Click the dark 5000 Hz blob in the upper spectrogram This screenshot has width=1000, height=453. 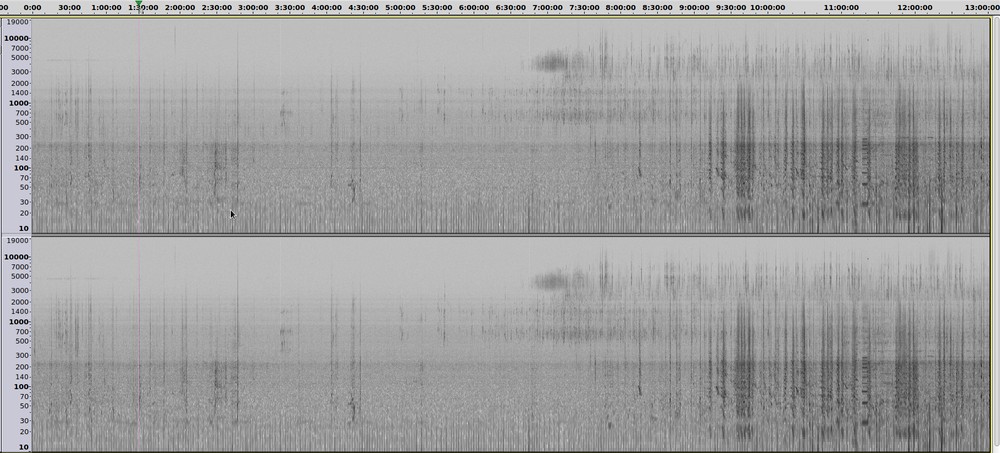(x=549, y=63)
